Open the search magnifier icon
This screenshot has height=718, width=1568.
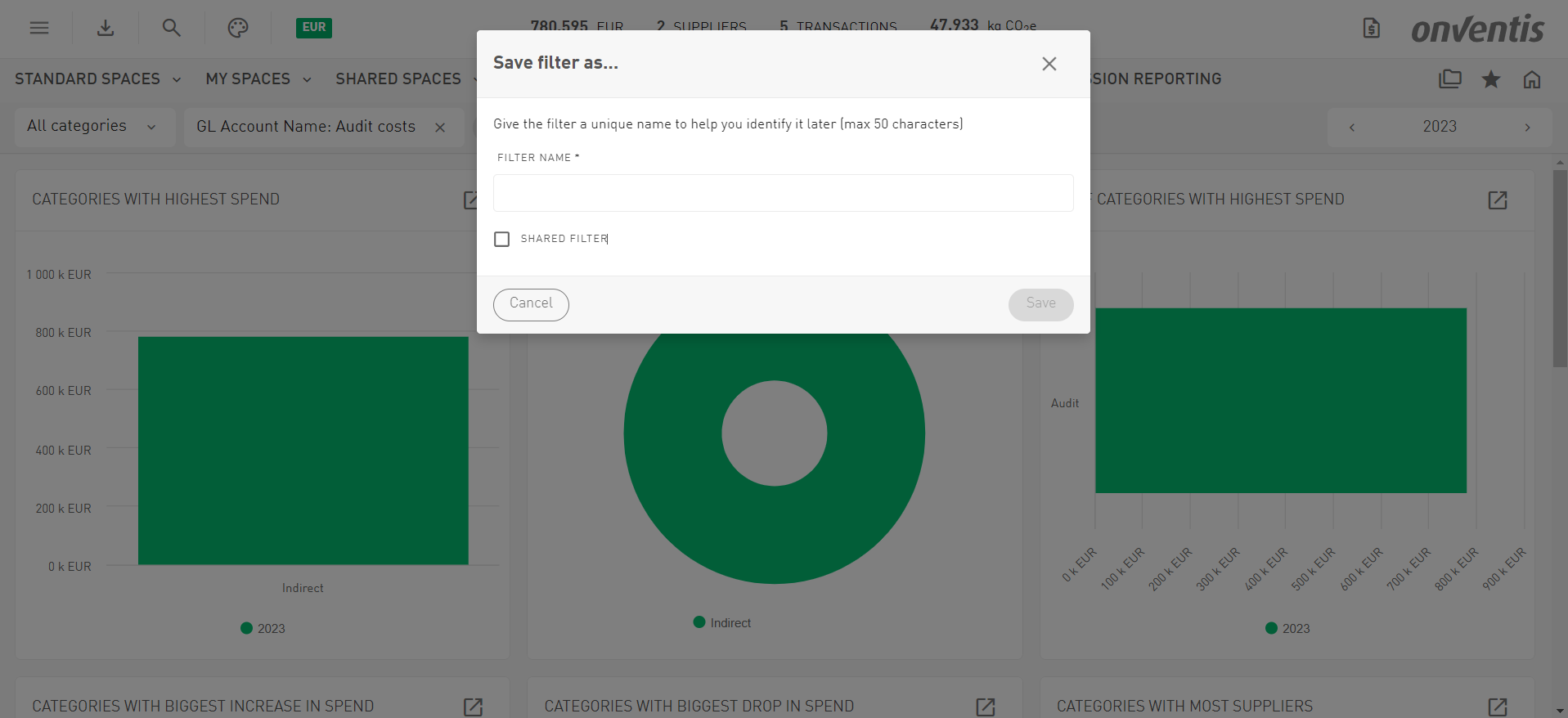pyautogui.click(x=171, y=28)
